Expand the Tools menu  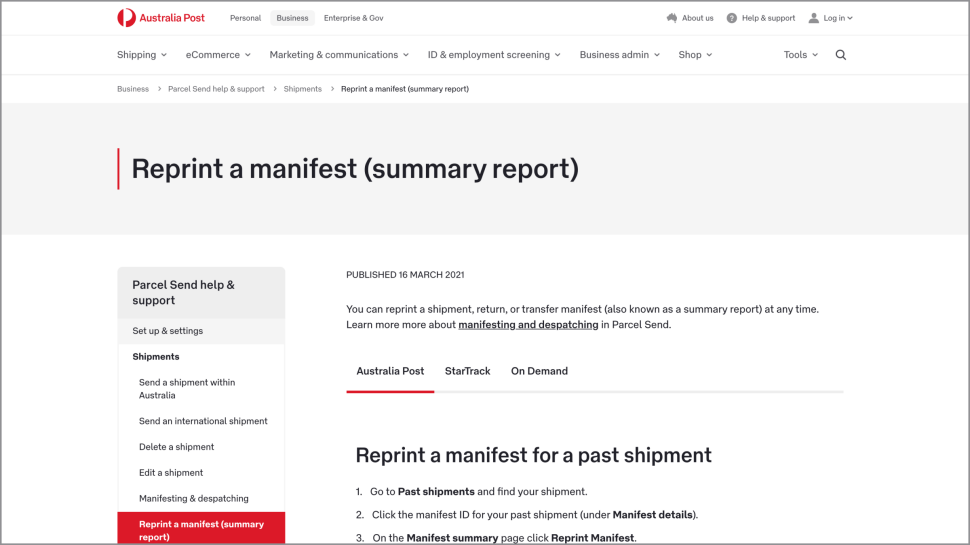[x=801, y=55]
